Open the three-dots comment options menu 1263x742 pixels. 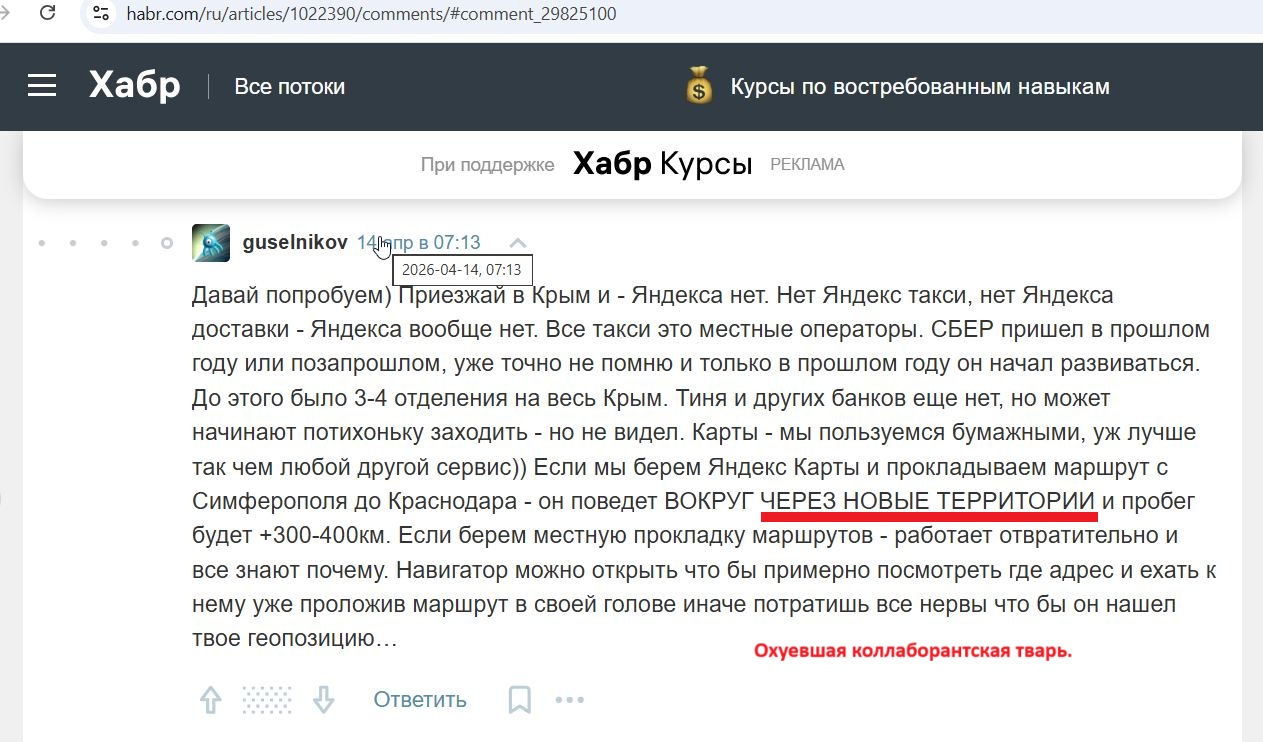(569, 700)
